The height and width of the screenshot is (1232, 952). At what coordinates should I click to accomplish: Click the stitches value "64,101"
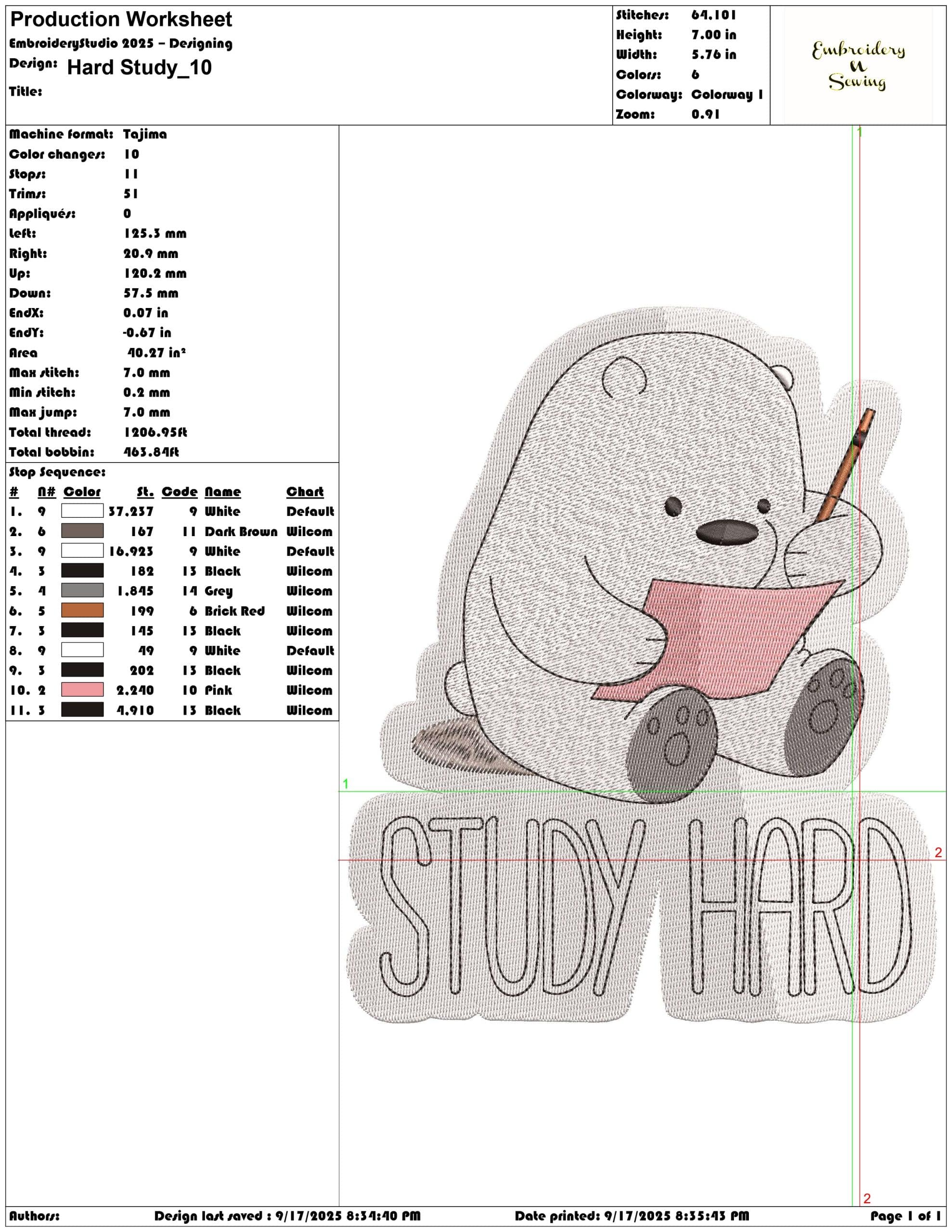[x=714, y=14]
